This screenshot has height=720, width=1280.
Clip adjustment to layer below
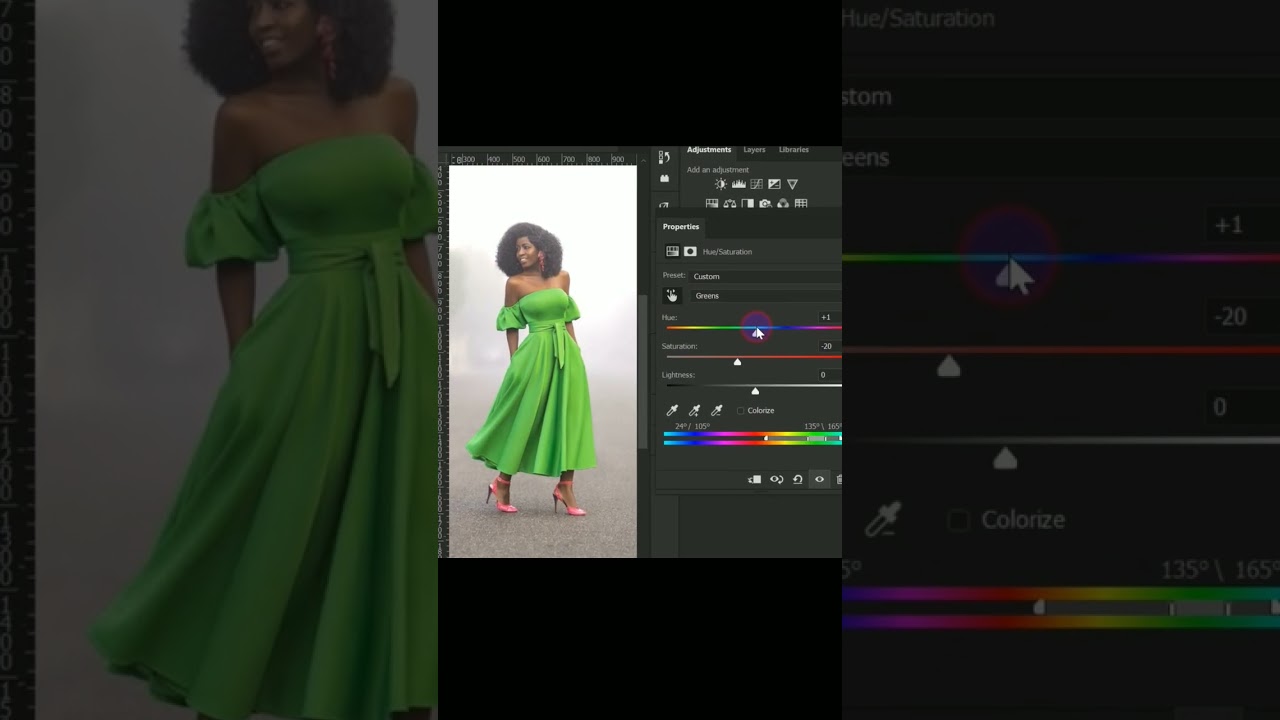pyautogui.click(x=755, y=480)
